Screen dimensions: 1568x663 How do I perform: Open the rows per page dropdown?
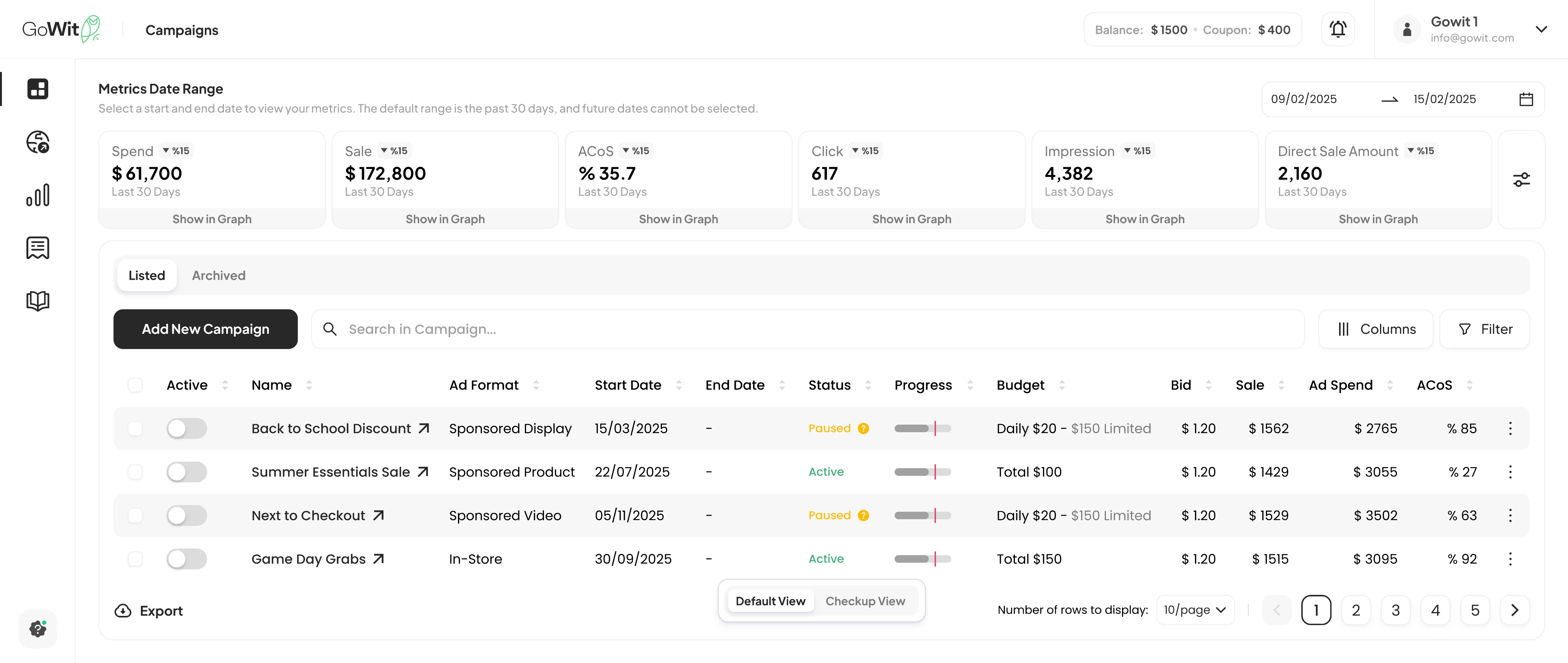(1195, 609)
